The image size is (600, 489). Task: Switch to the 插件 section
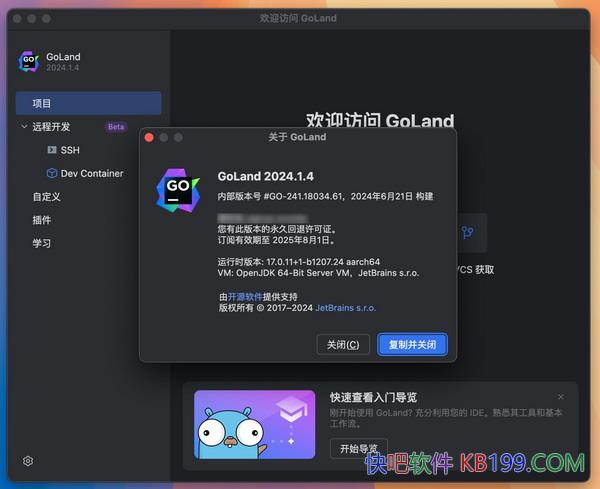(x=41, y=220)
